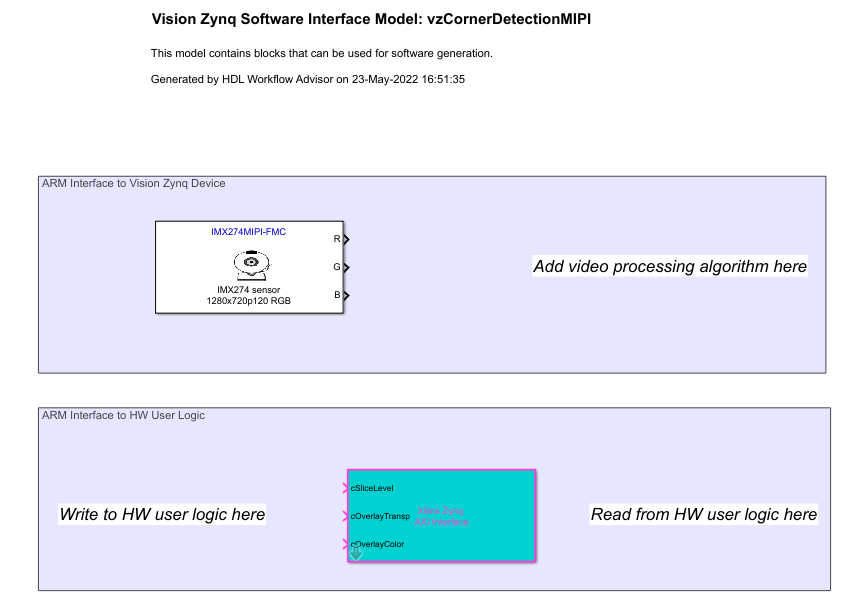Select the 'ARM Interface to Vision Zynq Device' area label

coord(133,184)
